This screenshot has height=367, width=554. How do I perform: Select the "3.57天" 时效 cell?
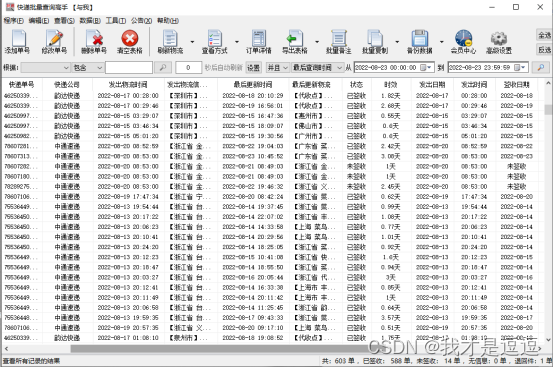pos(391,318)
